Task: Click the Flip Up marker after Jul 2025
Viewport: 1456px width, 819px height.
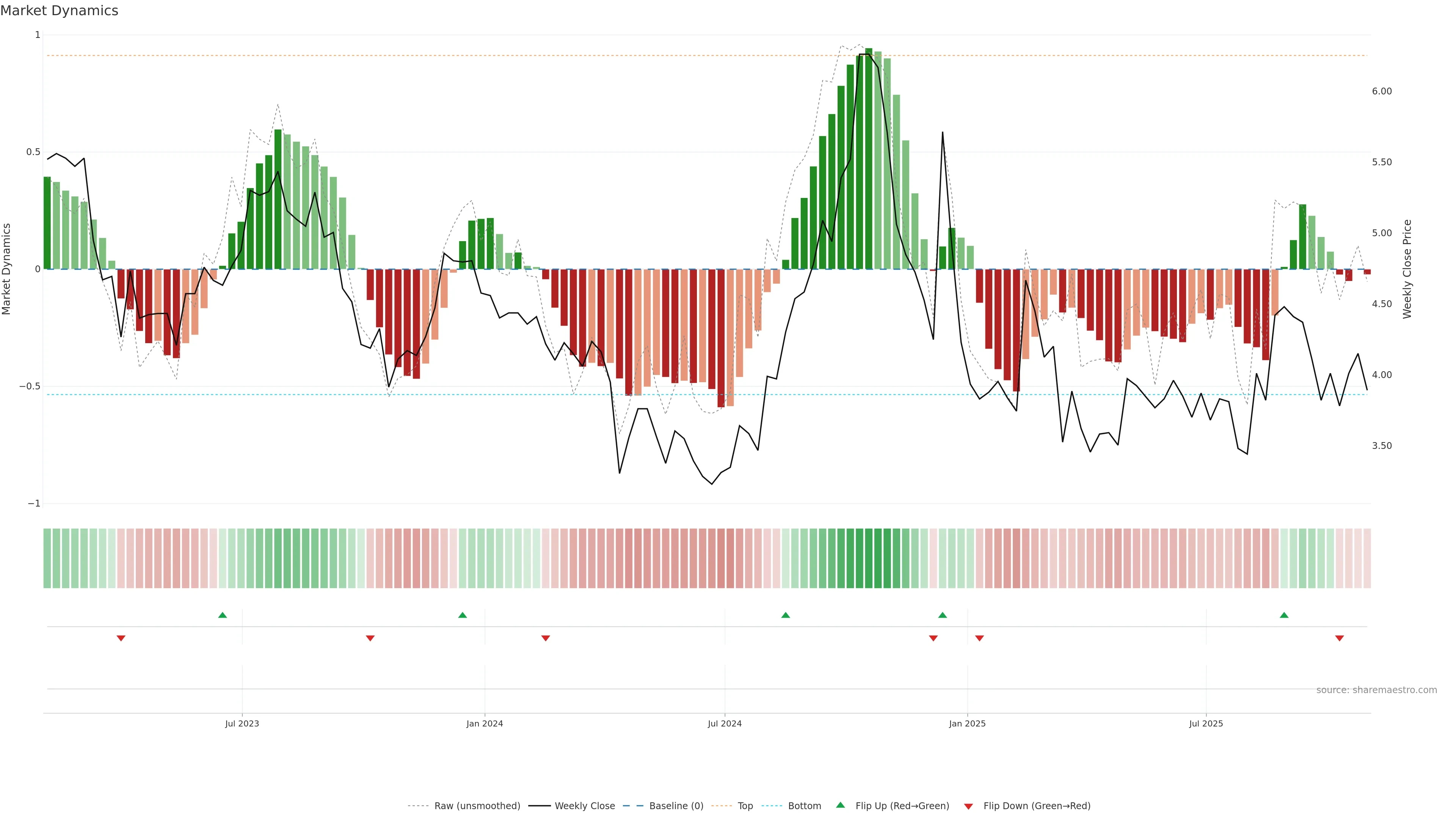Action: point(1284,615)
